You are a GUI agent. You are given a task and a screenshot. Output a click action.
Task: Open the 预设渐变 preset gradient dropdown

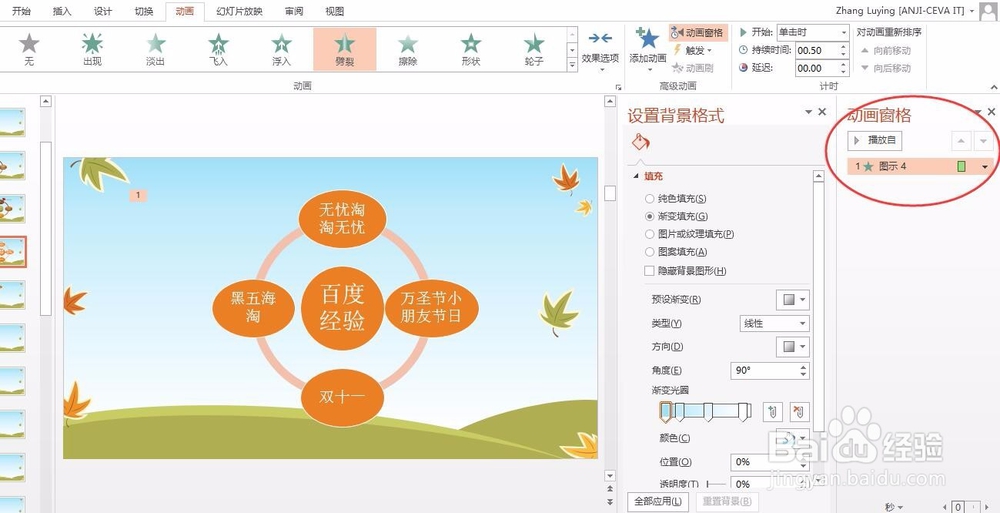coord(793,299)
